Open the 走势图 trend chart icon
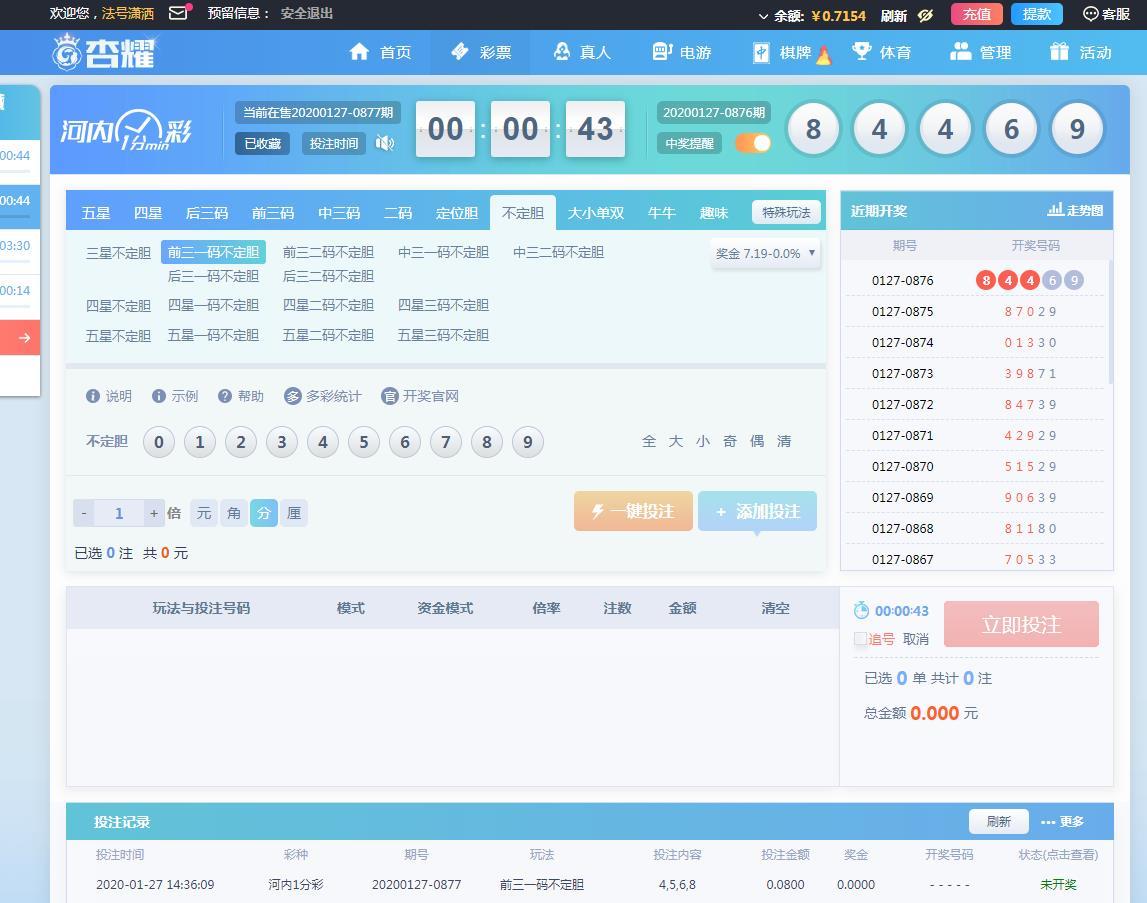 [1056, 210]
